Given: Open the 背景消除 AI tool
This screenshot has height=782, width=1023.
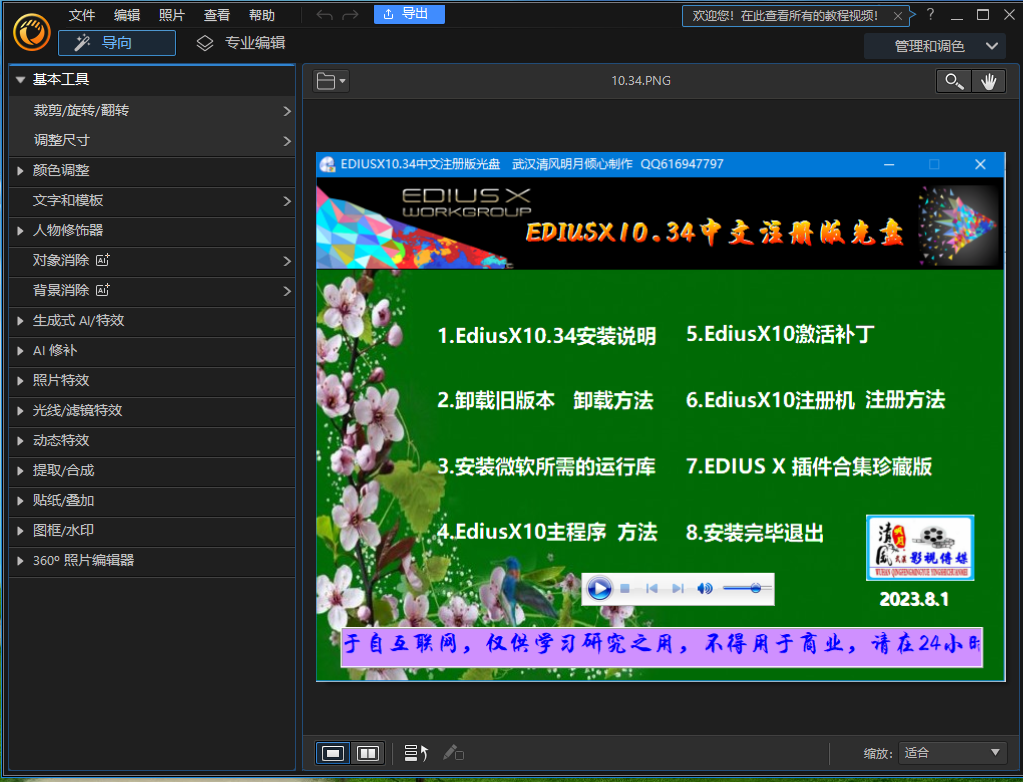Looking at the screenshot, I should [x=152, y=291].
